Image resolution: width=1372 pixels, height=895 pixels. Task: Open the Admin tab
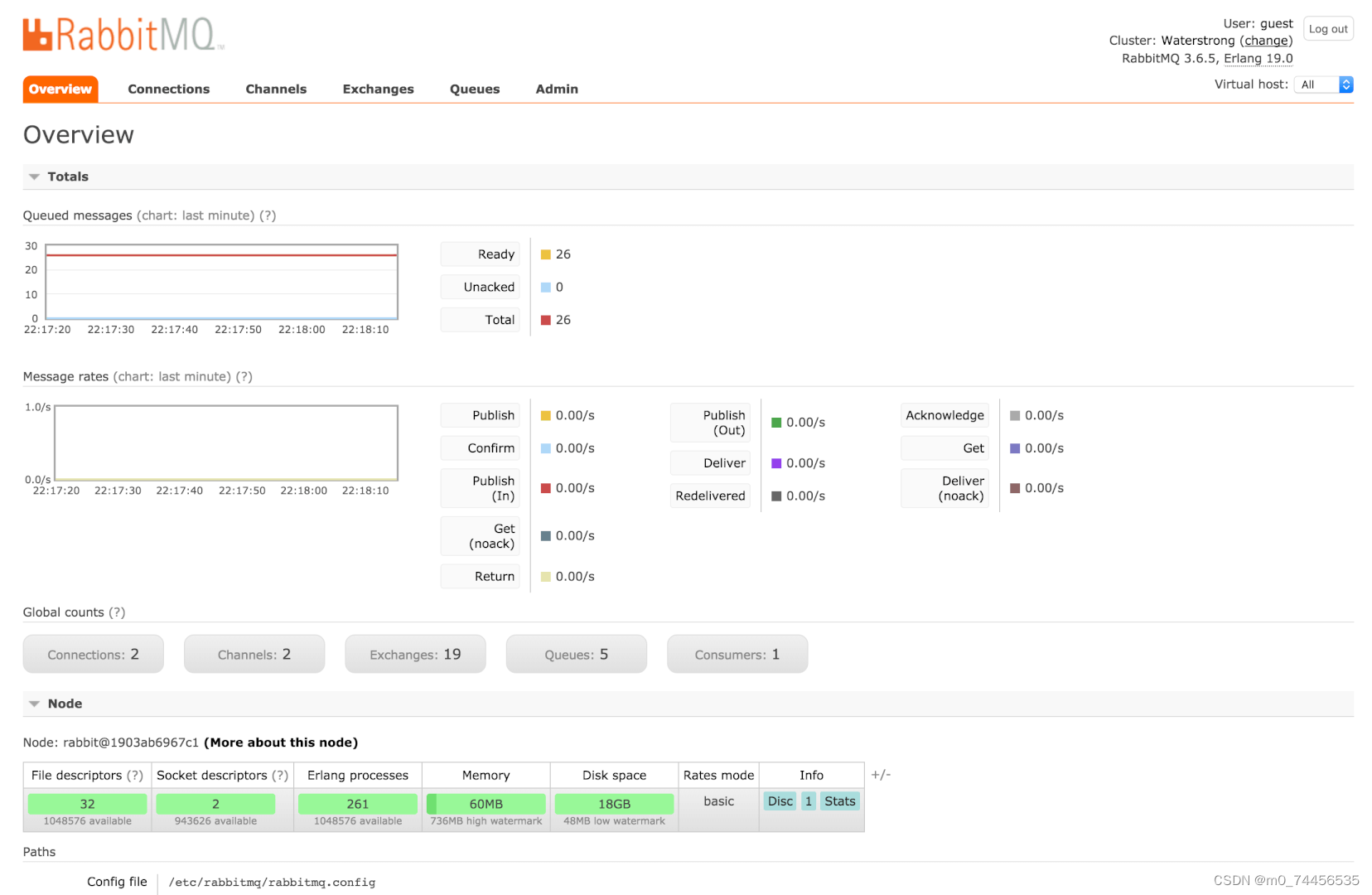pos(556,89)
